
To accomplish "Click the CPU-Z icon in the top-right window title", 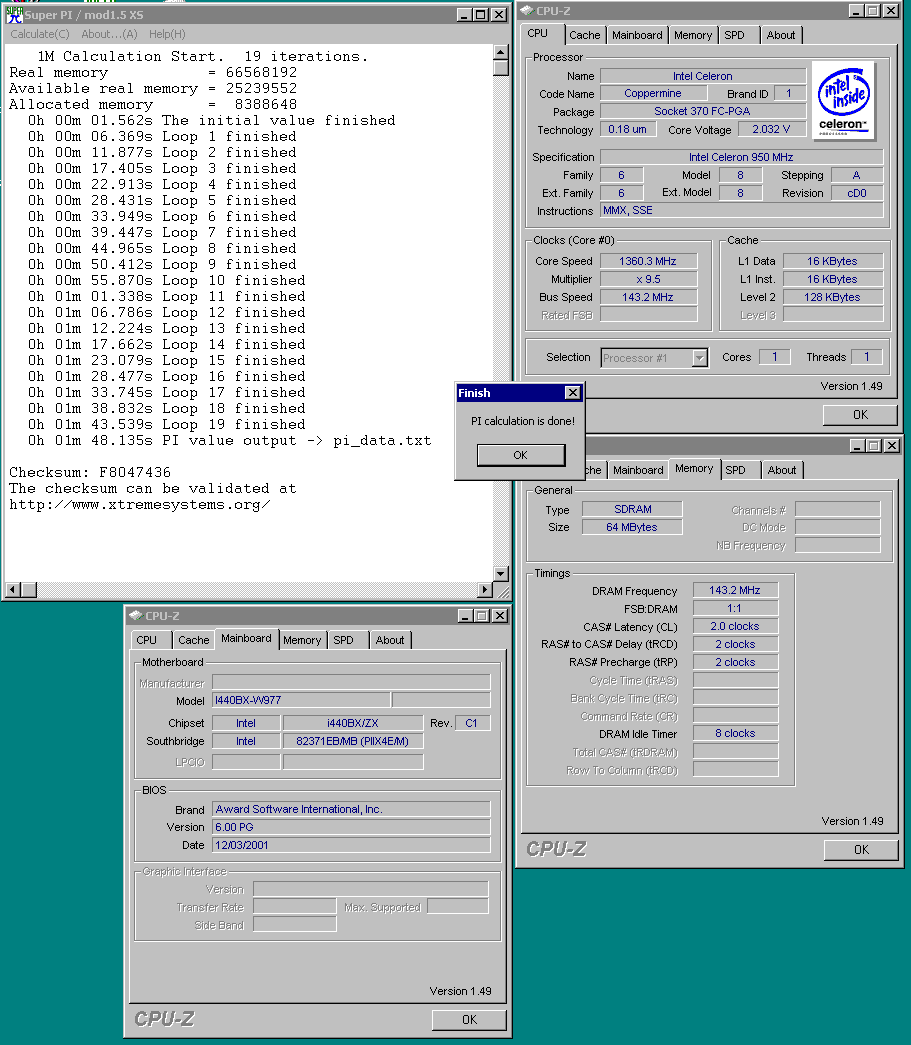I will 526,11.
